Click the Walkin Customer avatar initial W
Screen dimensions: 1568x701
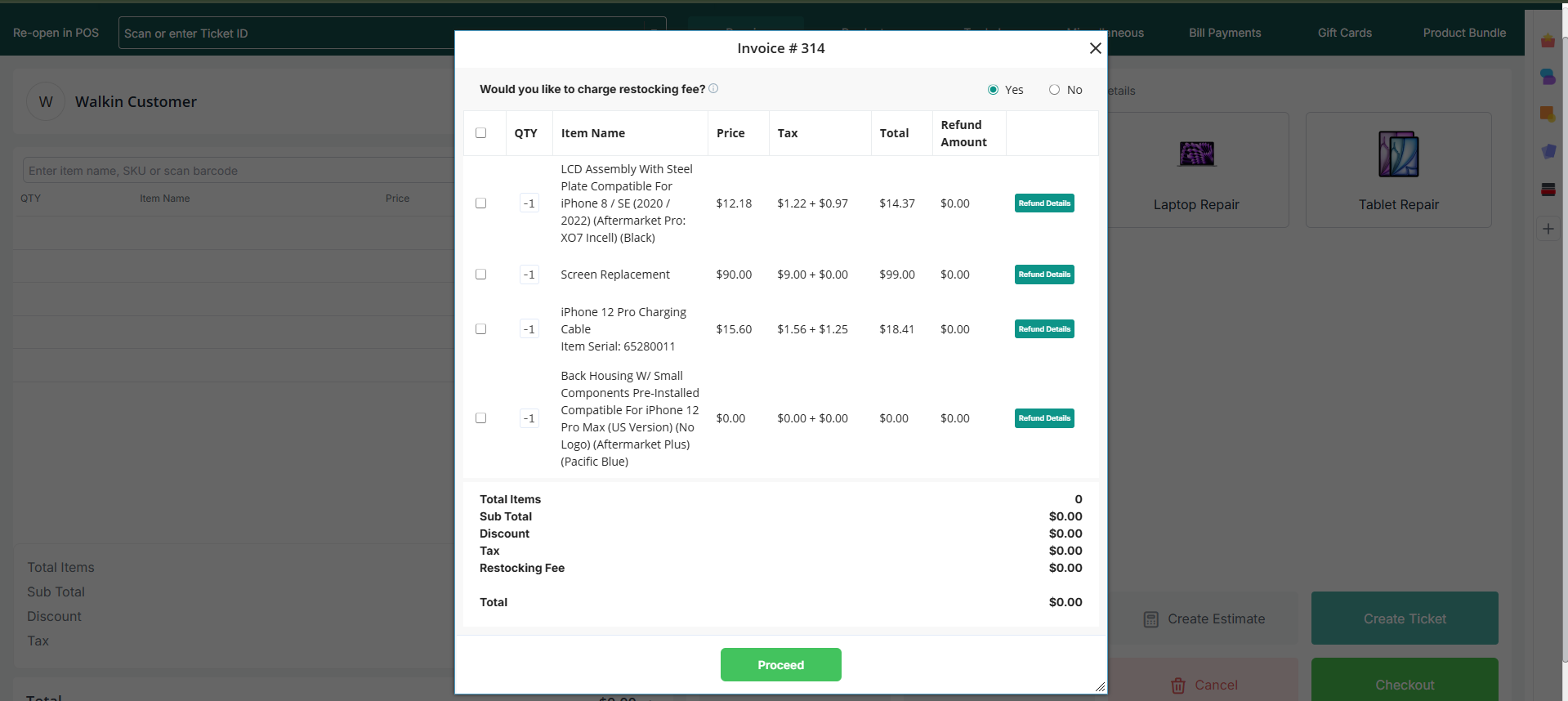46,102
